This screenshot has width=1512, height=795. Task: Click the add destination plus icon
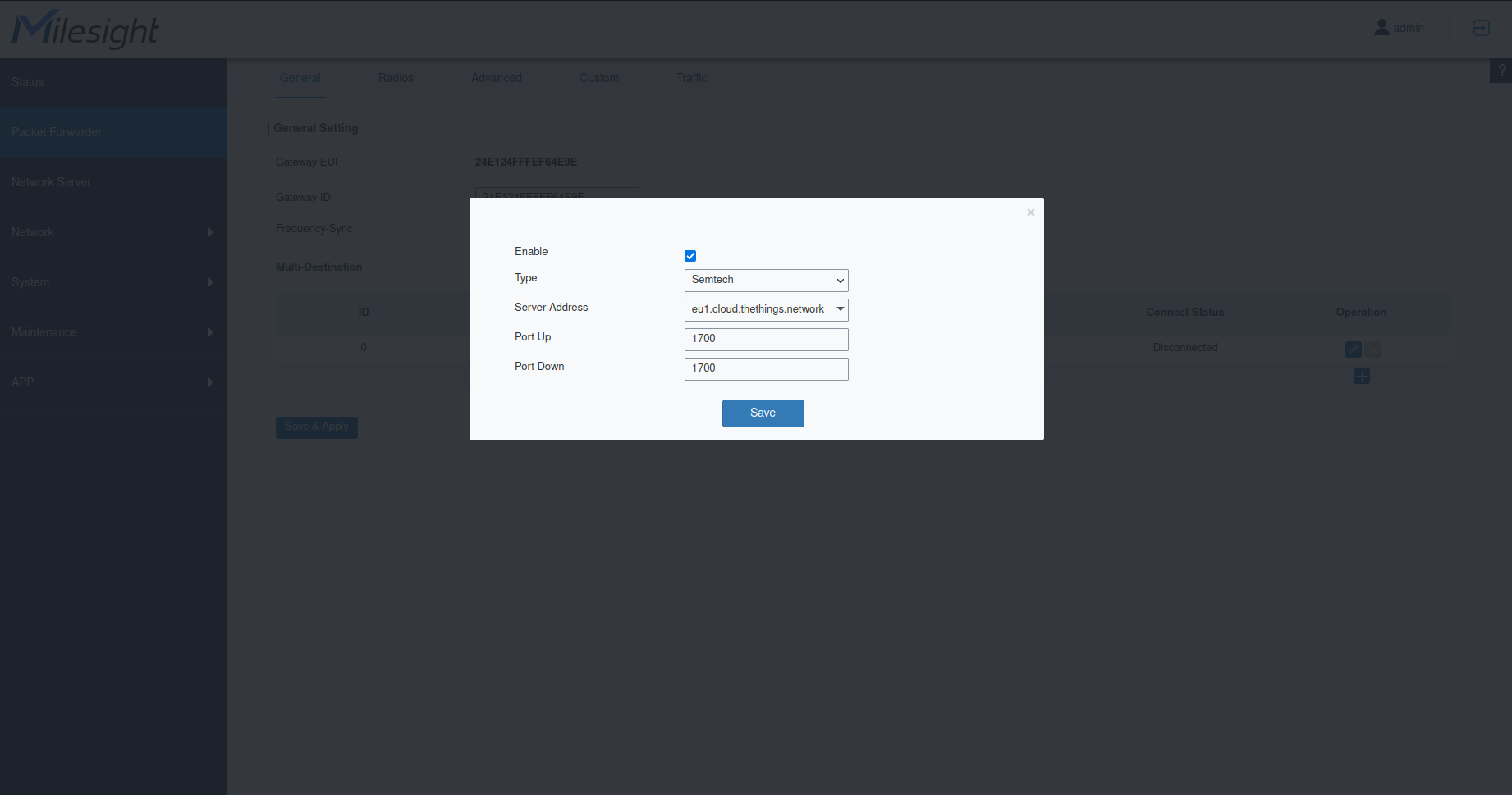(1361, 376)
